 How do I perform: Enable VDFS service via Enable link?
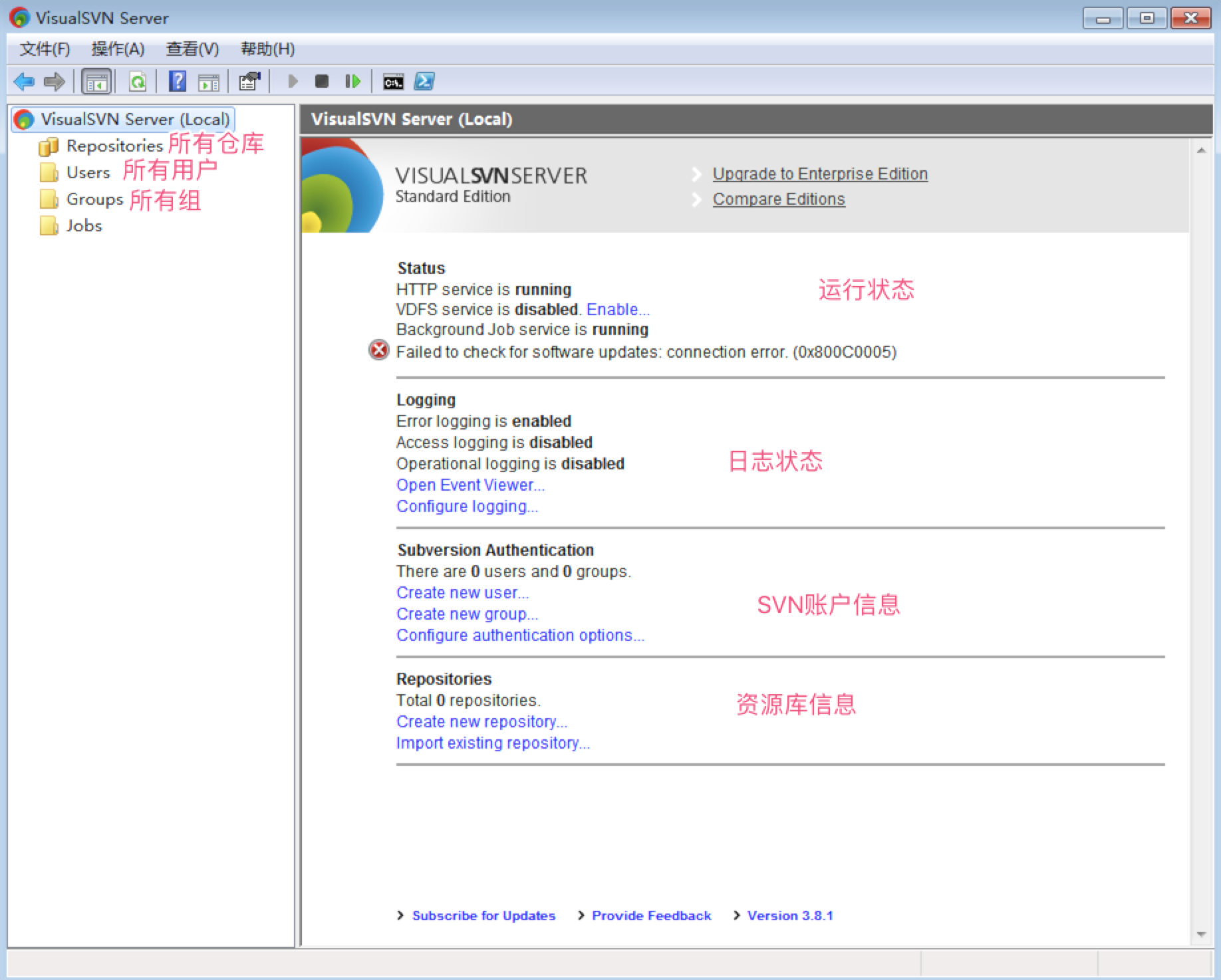(617, 309)
